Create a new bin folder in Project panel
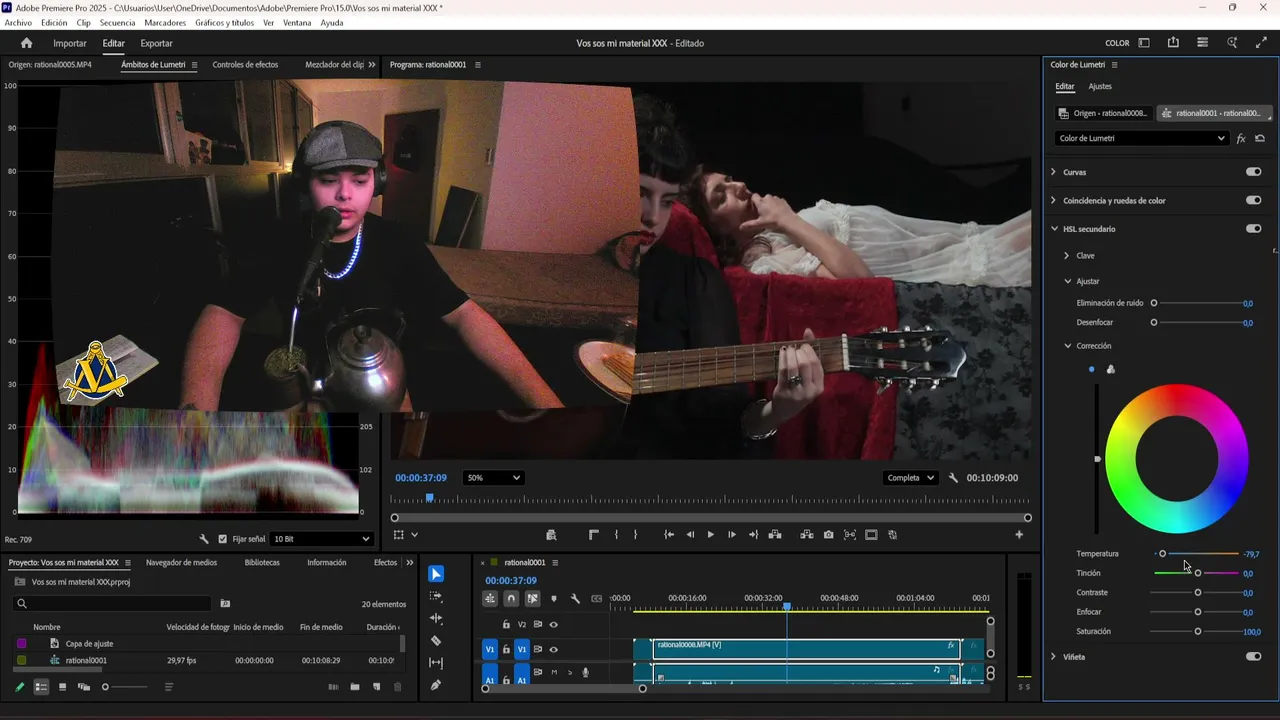The image size is (1280, 720). click(x=355, y=687)
